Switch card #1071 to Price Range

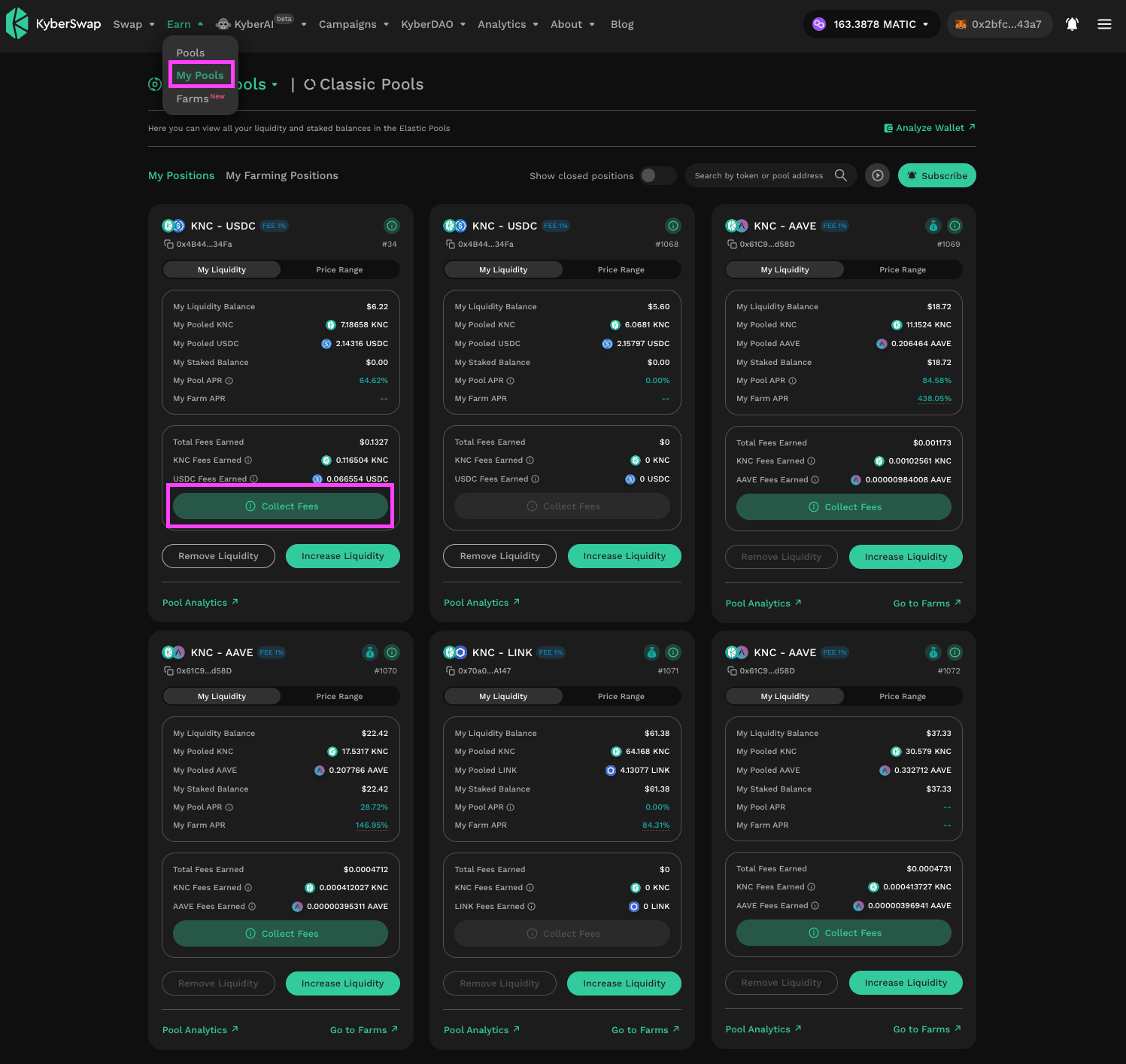621,696
